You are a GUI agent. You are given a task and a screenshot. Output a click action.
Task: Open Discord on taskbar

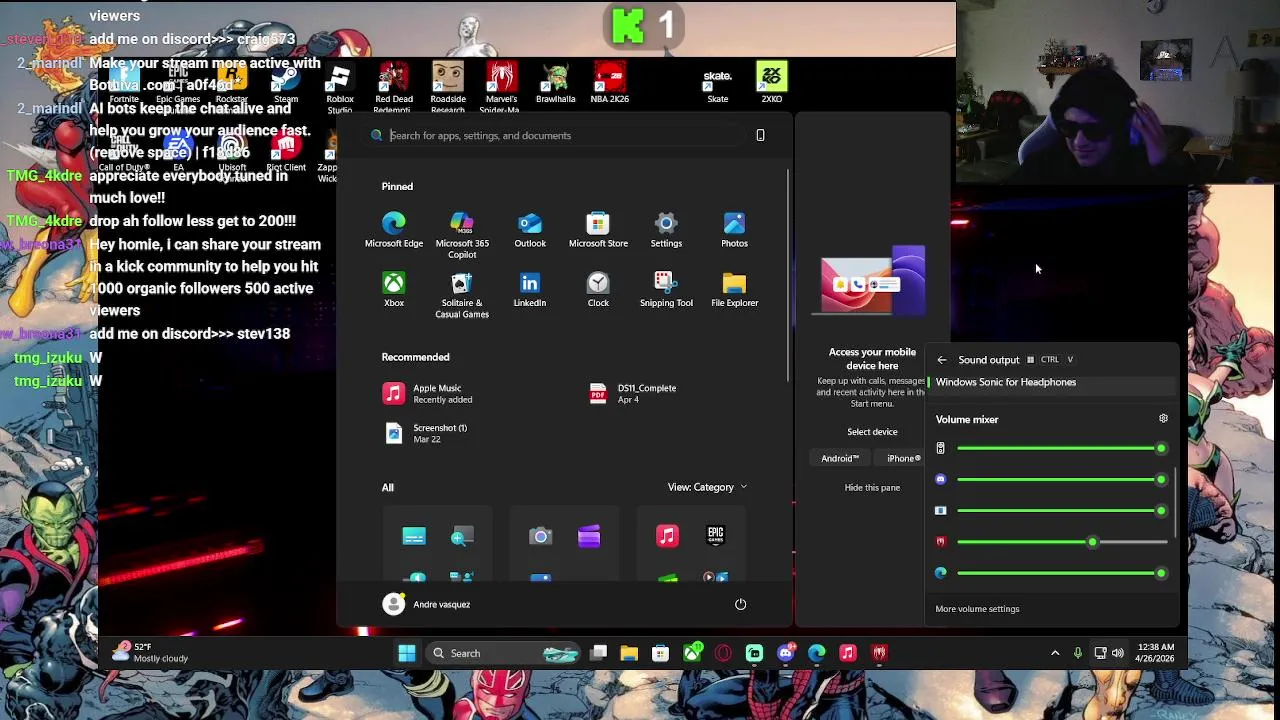[786, 653]
